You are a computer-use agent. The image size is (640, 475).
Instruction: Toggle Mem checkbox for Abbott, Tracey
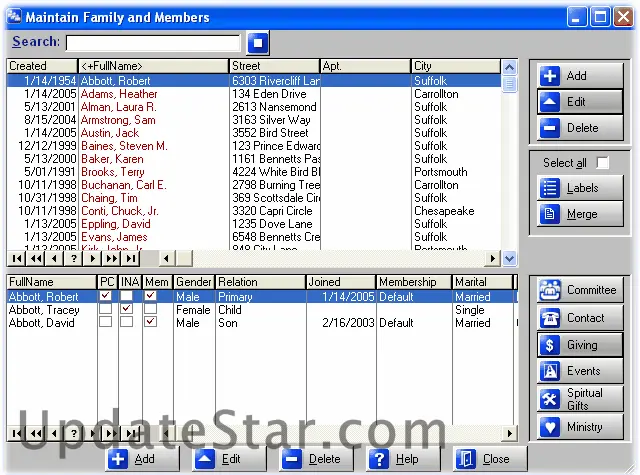coord(151,309)
